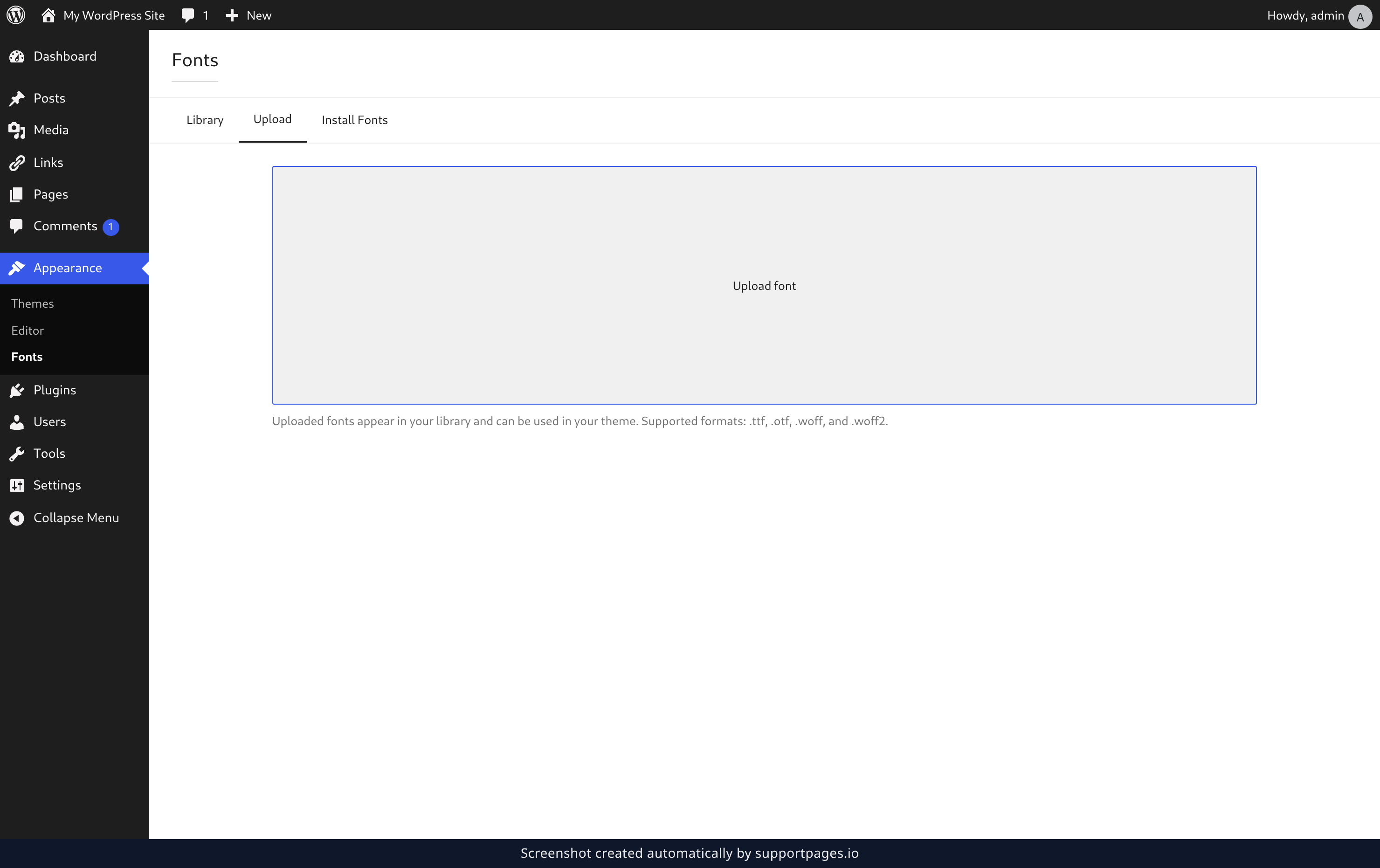
Task: Open the Plugins menu label
Action: [55, 390]
